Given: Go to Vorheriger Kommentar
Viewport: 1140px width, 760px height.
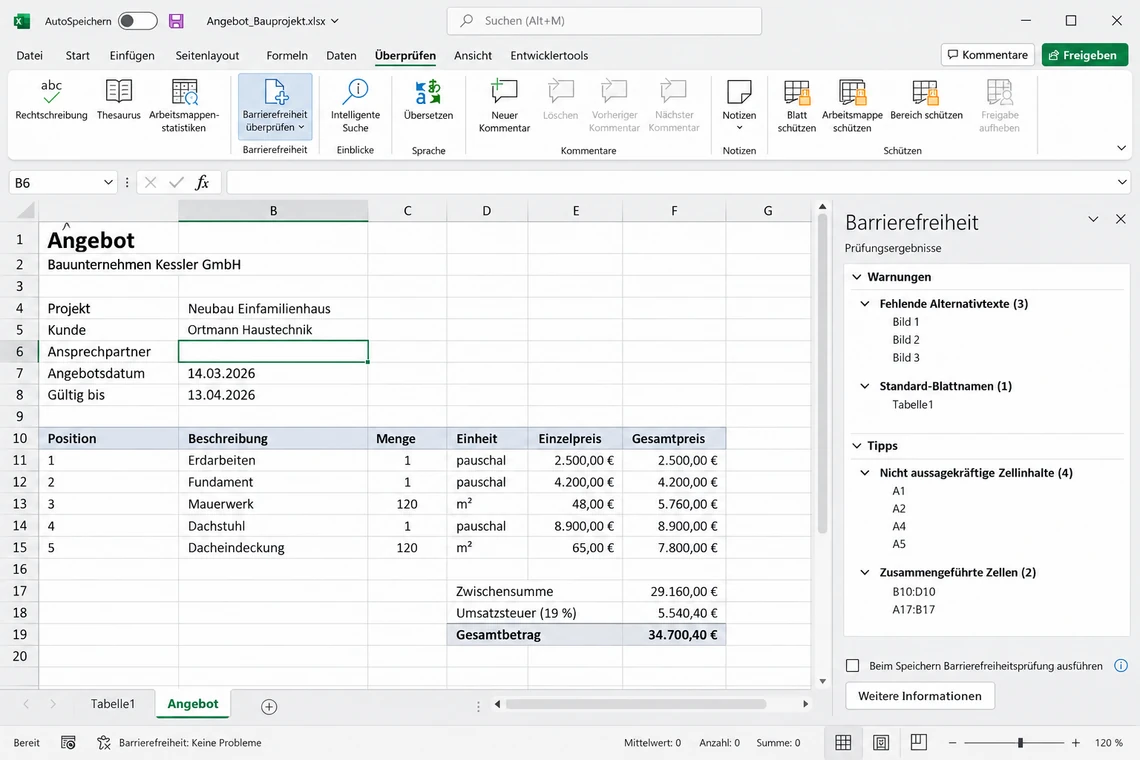Looking at the screenshot, I should tap(614, 106).
